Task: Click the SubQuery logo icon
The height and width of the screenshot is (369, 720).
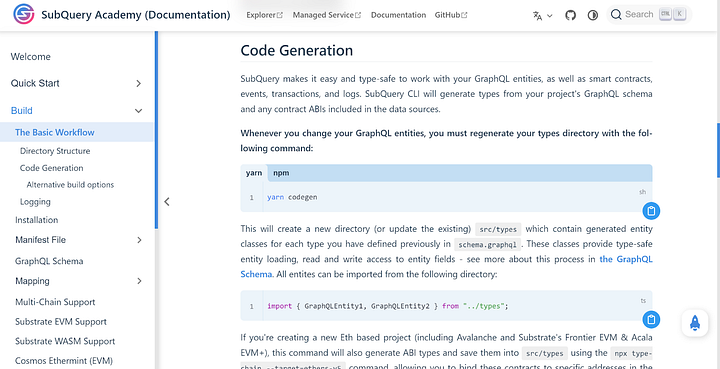Action: [x=23, y=15]
